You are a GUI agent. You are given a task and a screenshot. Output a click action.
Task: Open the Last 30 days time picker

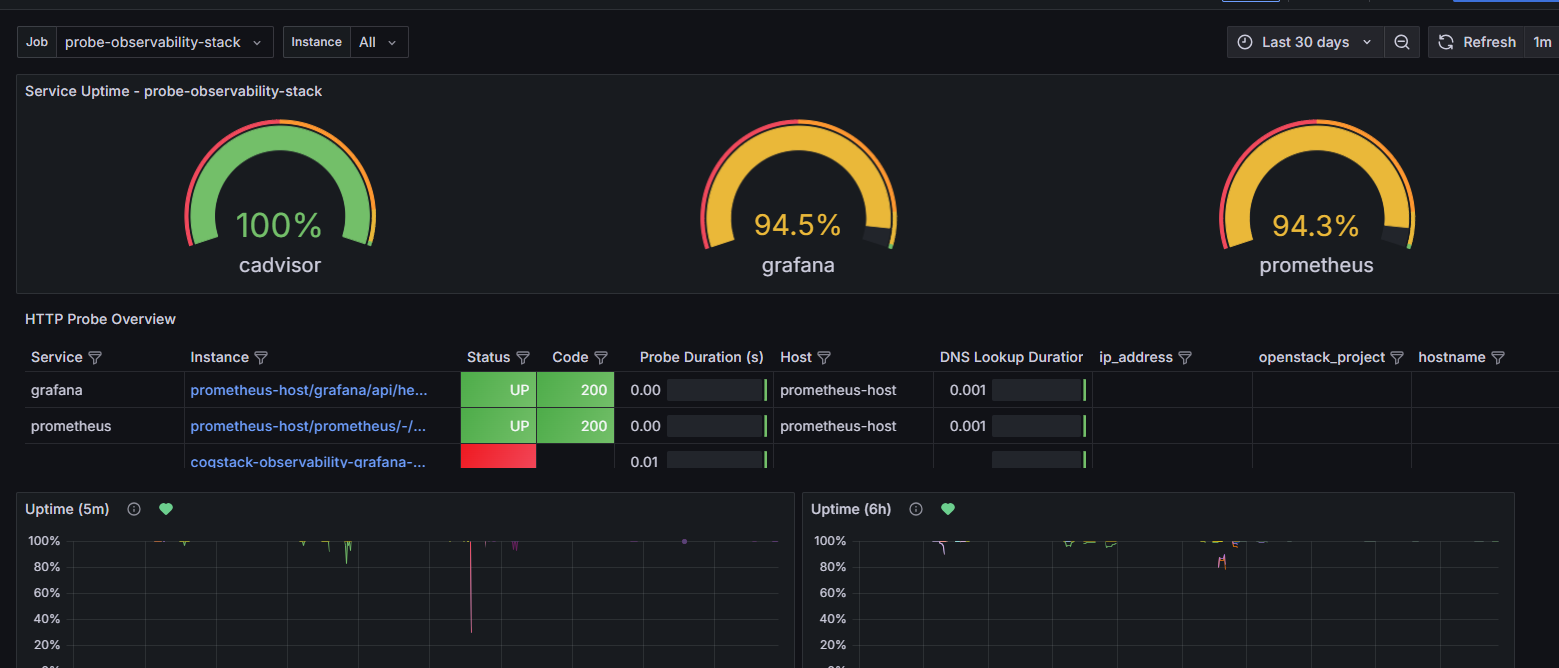[x=1305, y=42]
